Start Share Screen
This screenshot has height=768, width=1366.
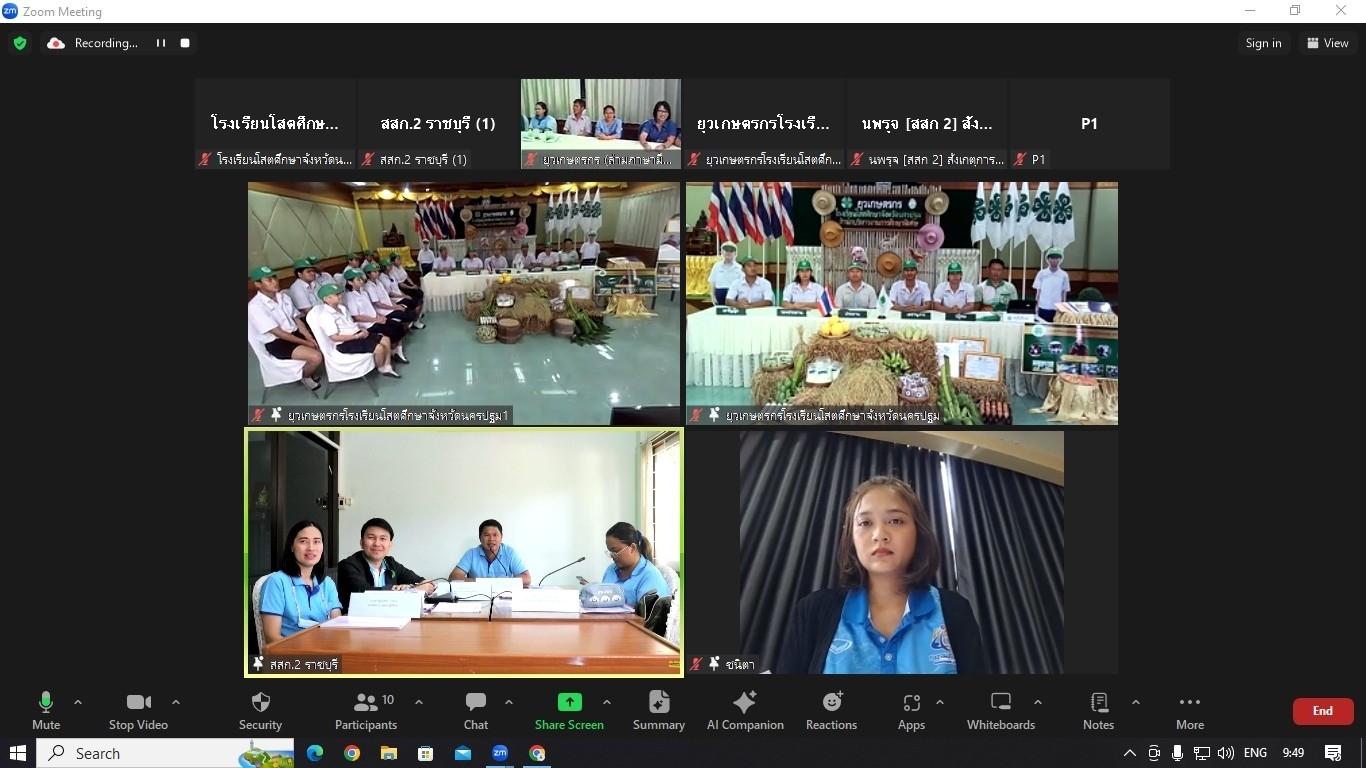(x=569, y=710)
